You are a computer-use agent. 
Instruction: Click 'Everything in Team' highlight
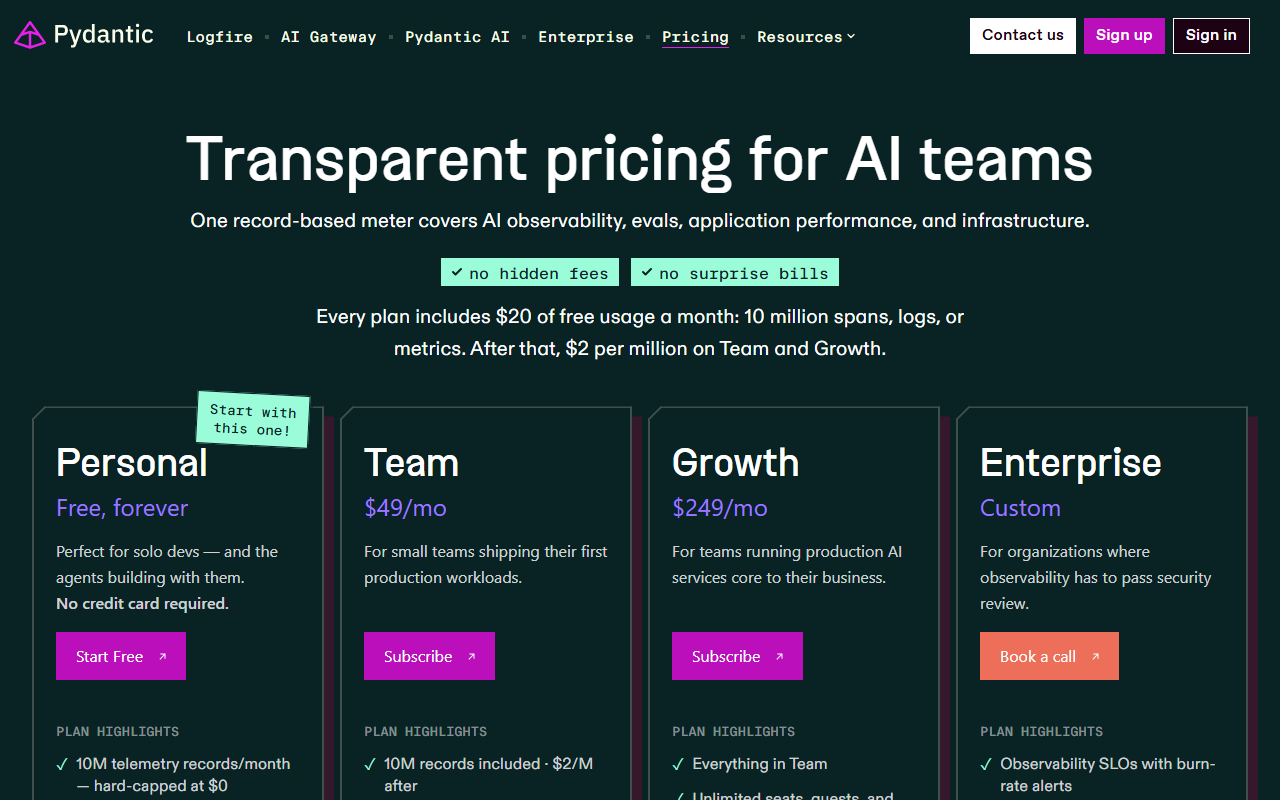pyautogui.click(x=760, y=764)
